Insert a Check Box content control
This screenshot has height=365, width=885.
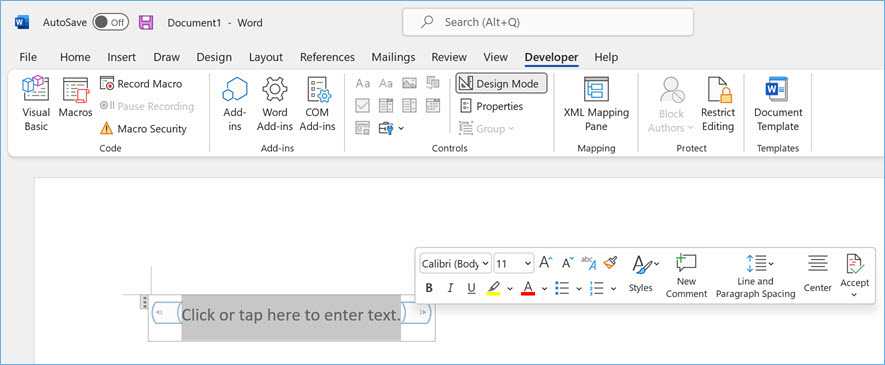[362, 105]
